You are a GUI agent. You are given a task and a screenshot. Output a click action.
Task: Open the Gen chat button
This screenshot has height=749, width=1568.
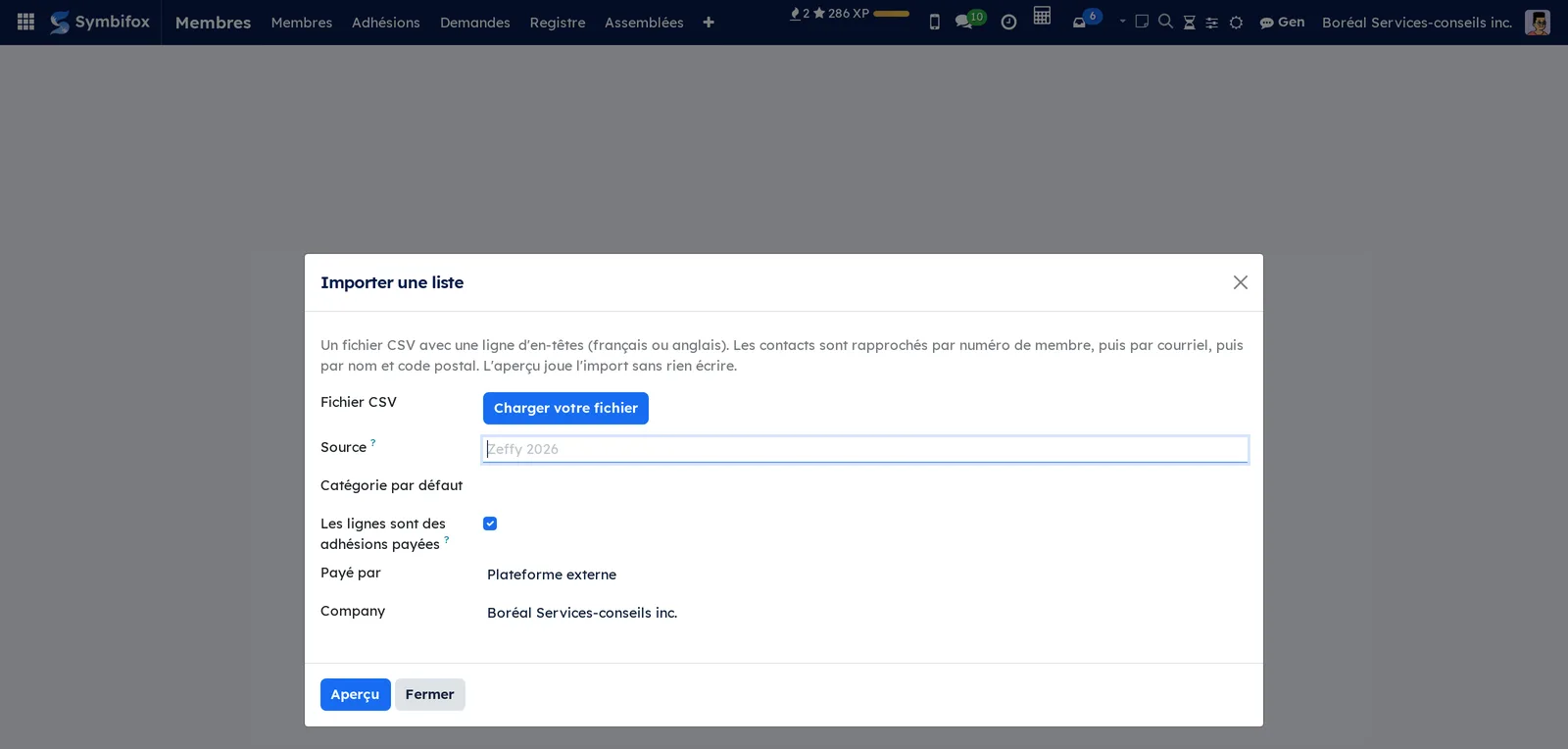pyautogui.click(x=1282, y=22)
